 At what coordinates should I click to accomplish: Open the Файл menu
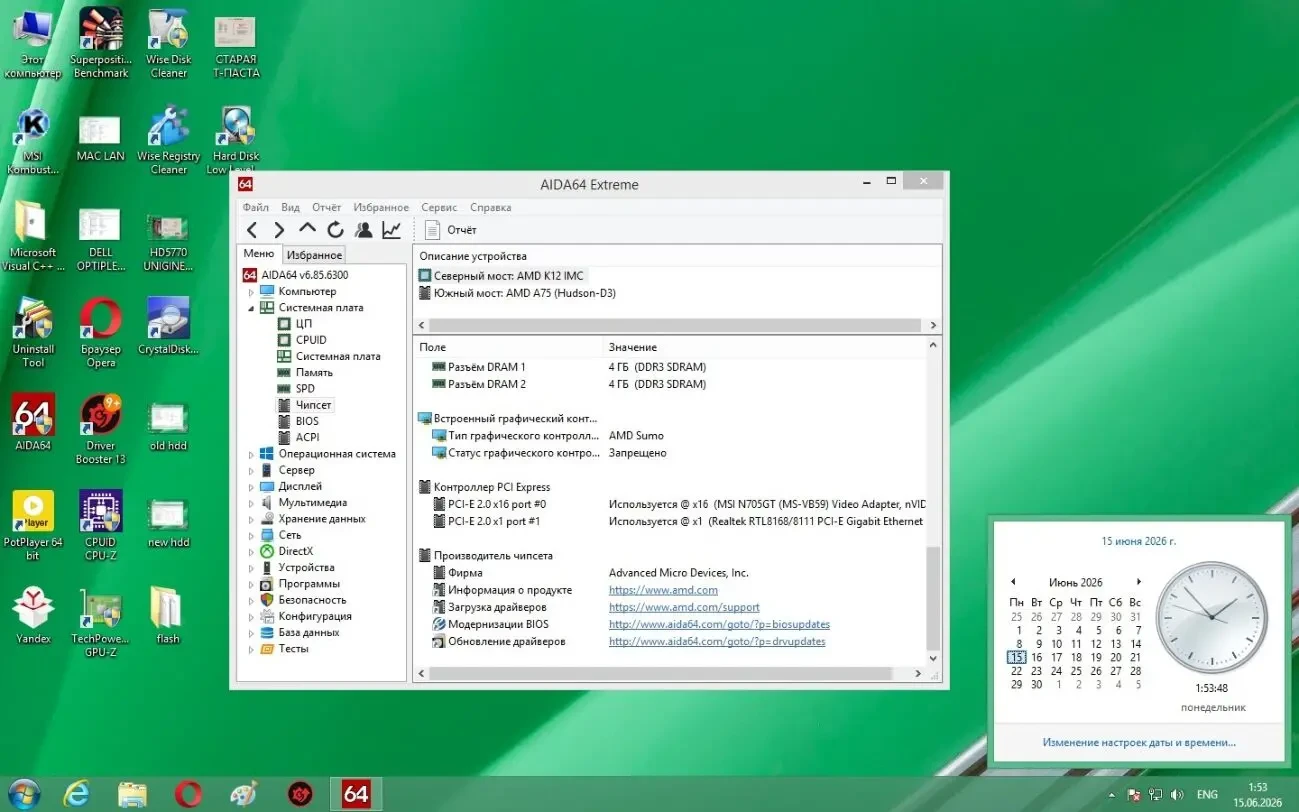pyautogui.click(x=255, y=207)
